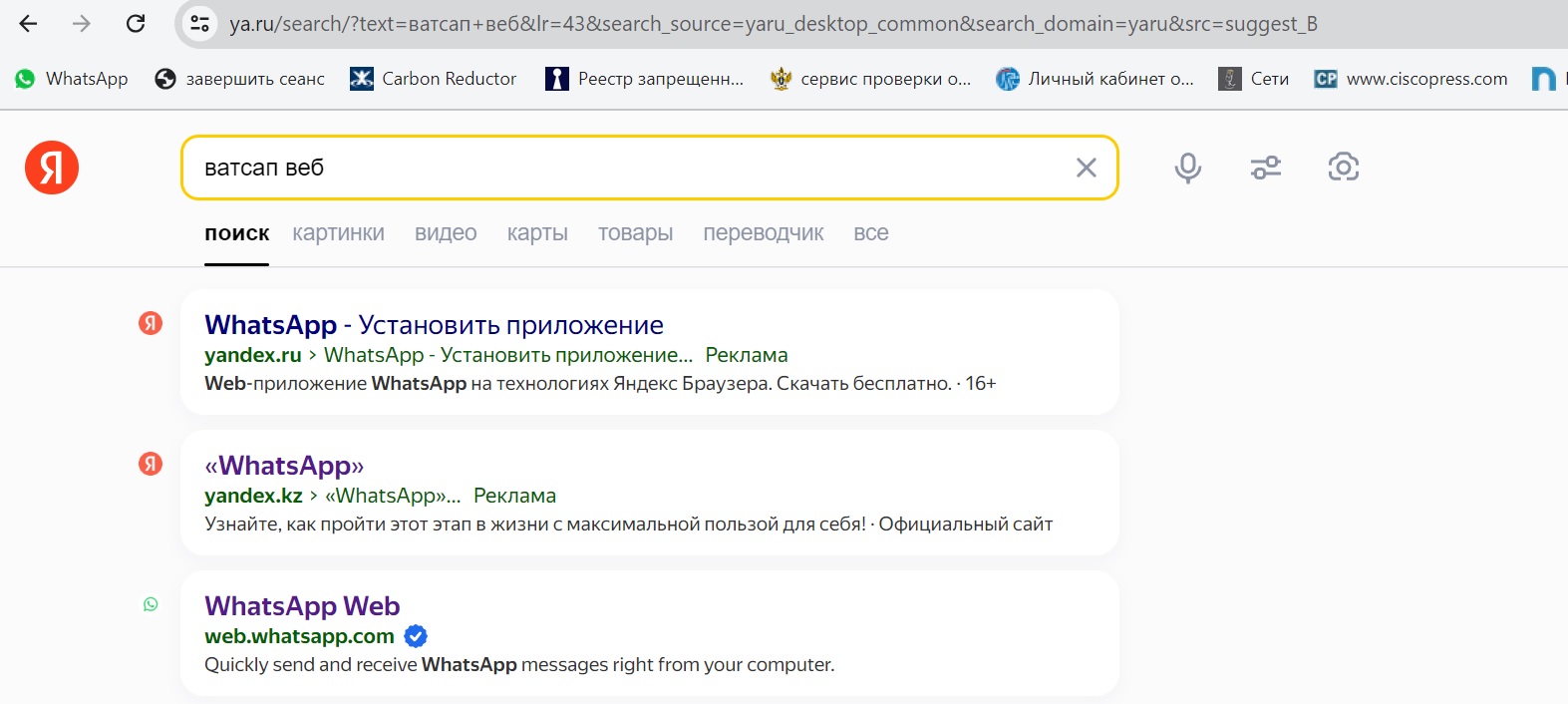Screen dimensions: 1568x704
Task: Click the yandex.ru green domain link
Action: tap(253, 355)
